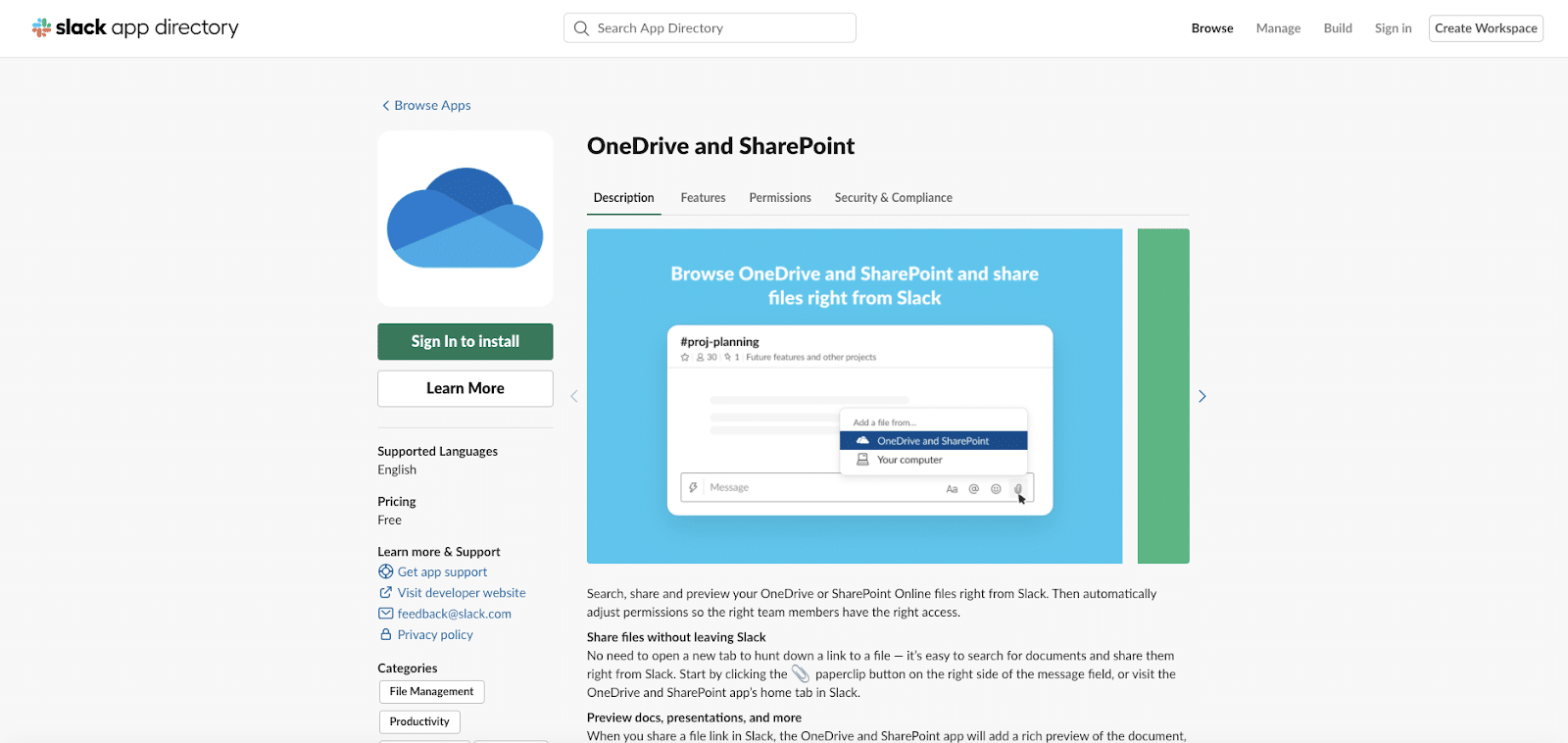The width and height of the screenshot is (1568, 743).
Task: Switch to the Permissions tab
Action: tap(780, 198)
